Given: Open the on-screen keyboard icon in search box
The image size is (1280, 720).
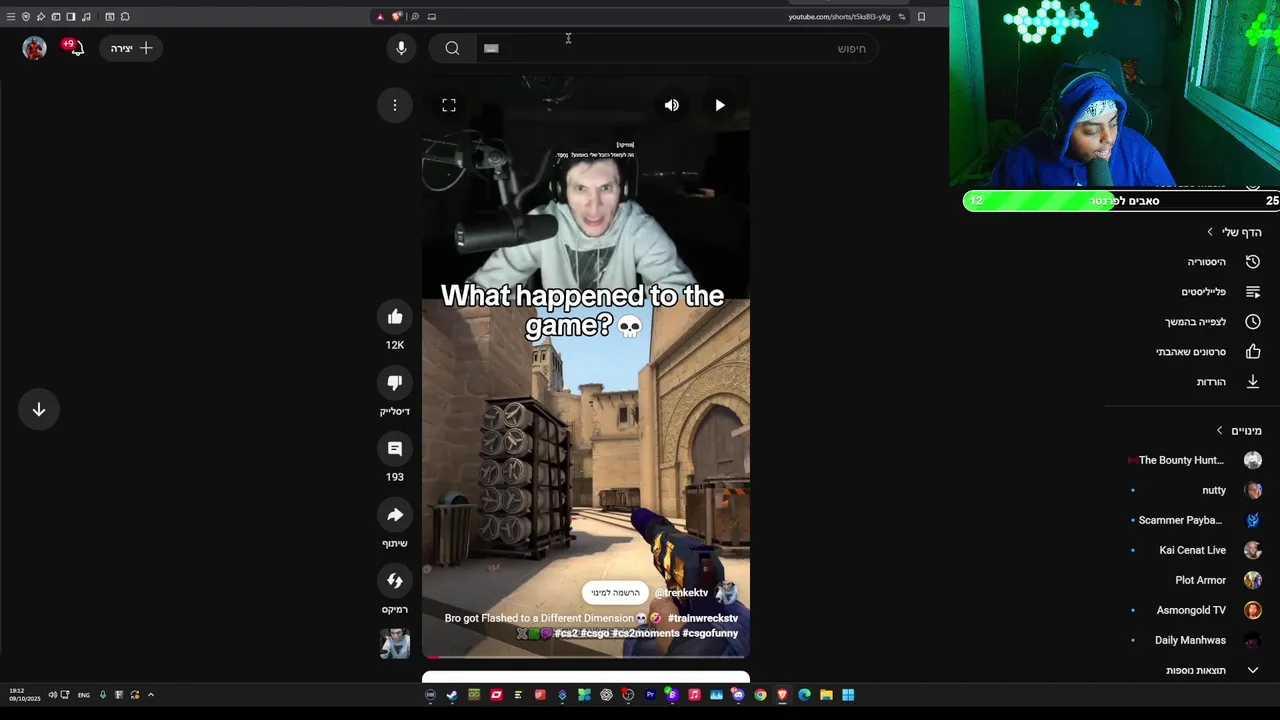Looking at the screenshot, I should click(491, 48).
